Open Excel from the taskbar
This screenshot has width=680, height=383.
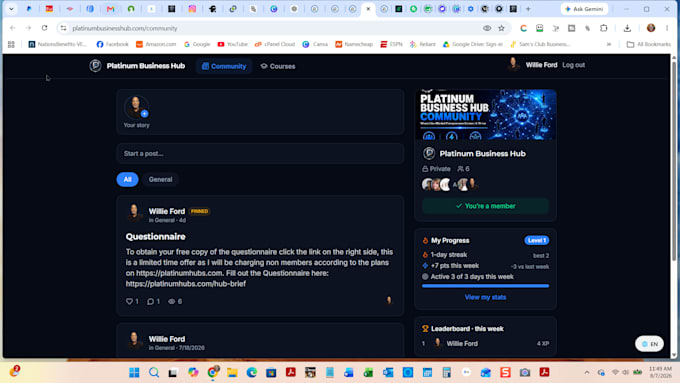pos(368,372)
